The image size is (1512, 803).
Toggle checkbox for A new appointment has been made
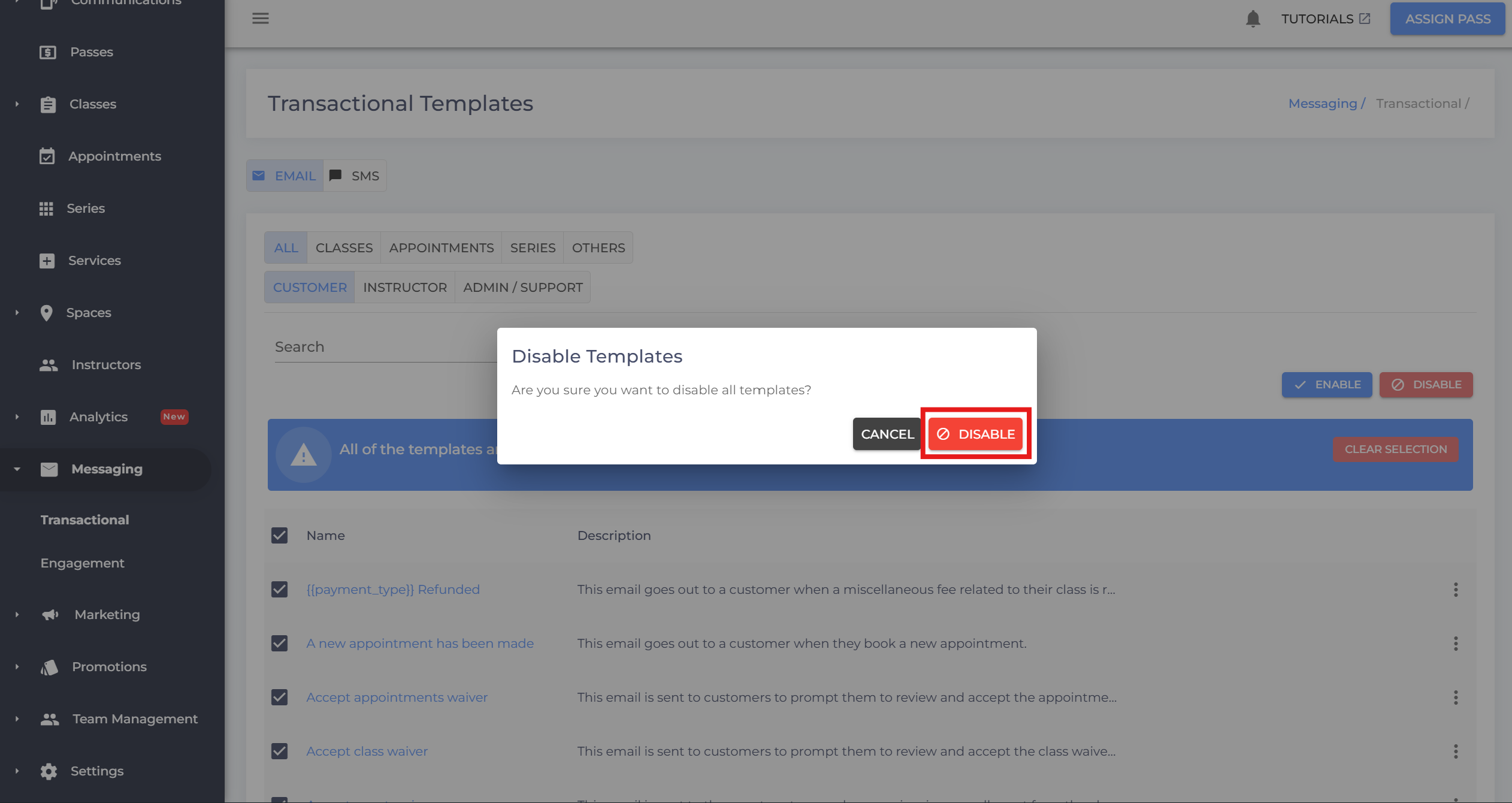(279, 644)
